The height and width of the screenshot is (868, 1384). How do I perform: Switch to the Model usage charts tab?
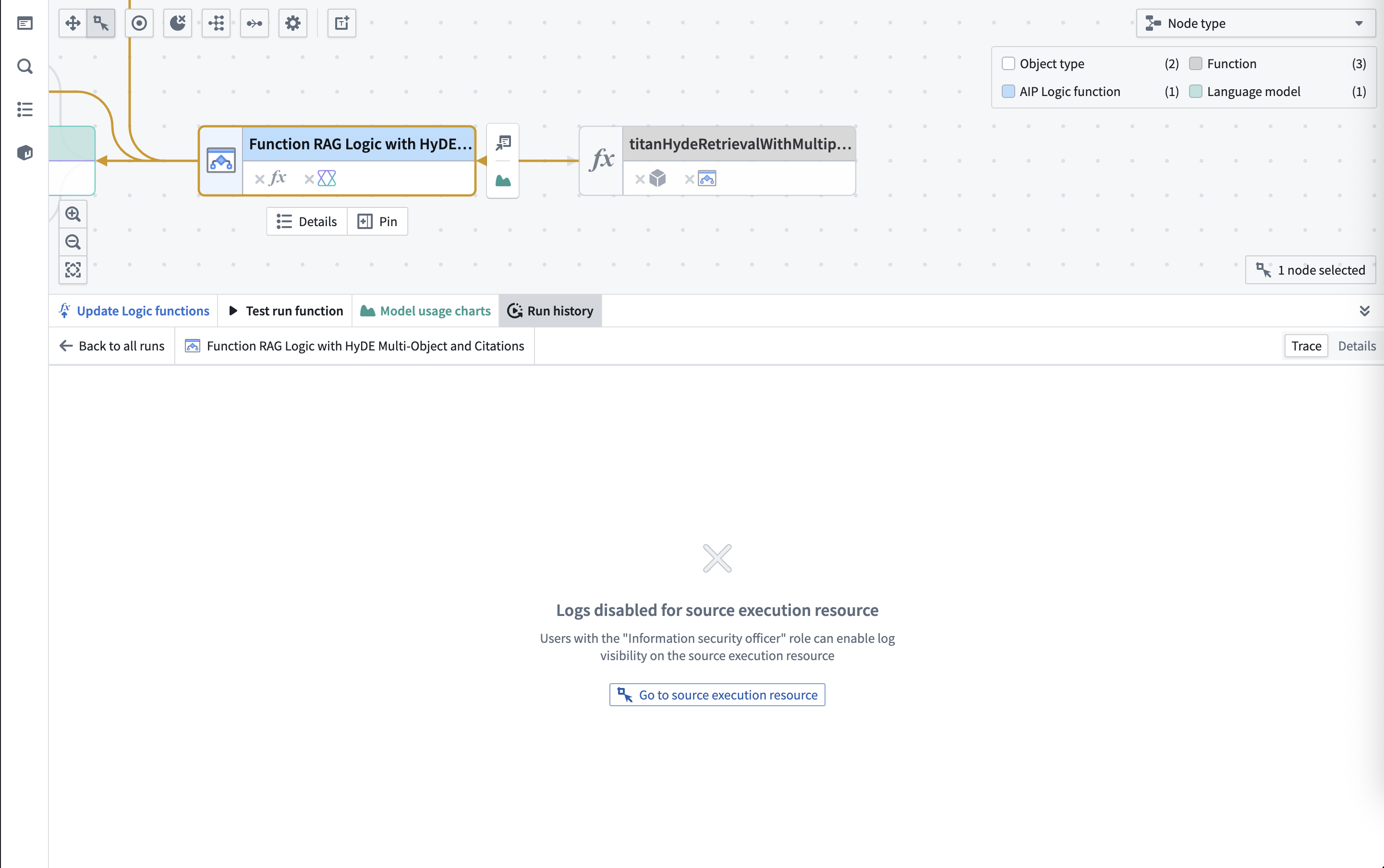(x=425, y=311)
